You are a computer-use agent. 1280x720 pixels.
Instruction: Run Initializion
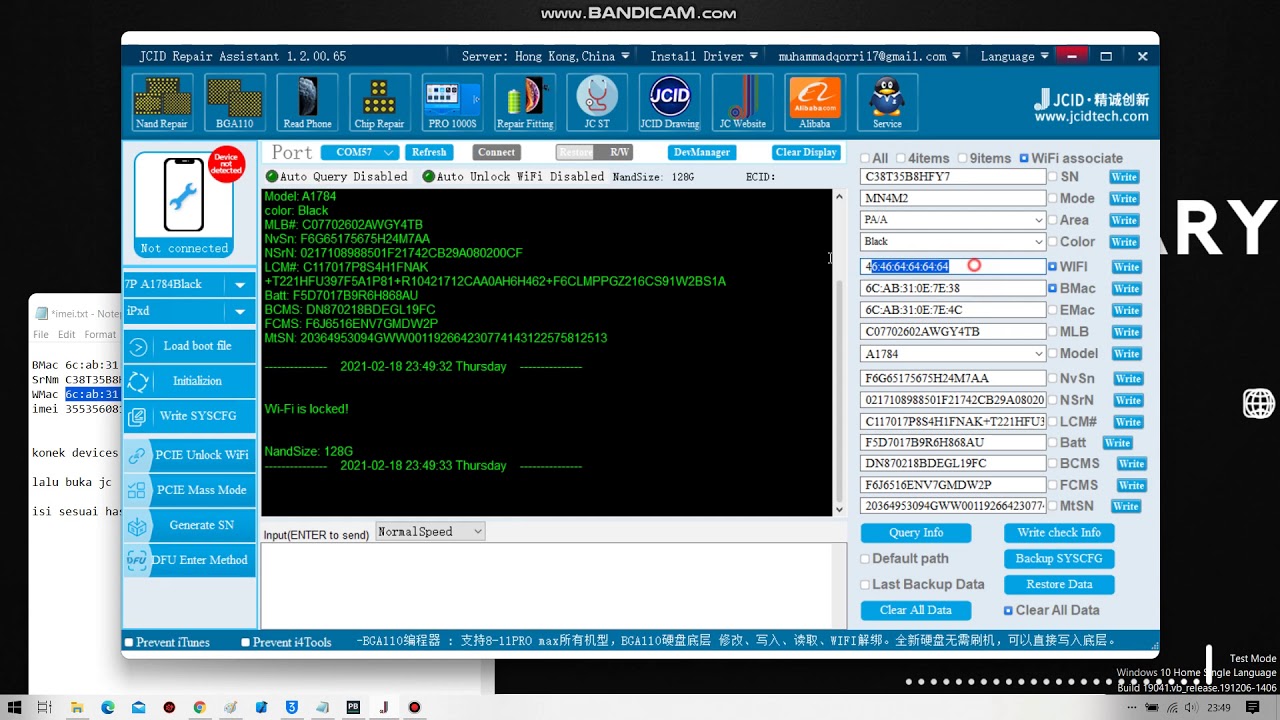(x=190, y=381)
